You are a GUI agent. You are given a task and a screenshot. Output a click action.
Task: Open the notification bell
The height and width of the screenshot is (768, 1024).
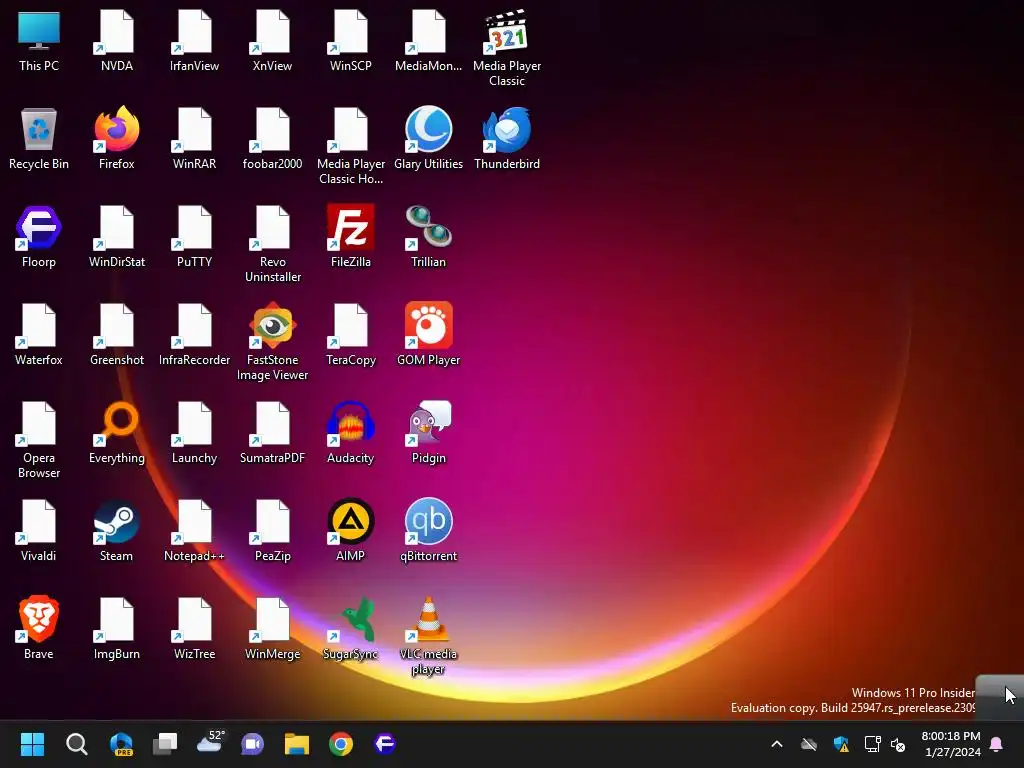[997, 744]
